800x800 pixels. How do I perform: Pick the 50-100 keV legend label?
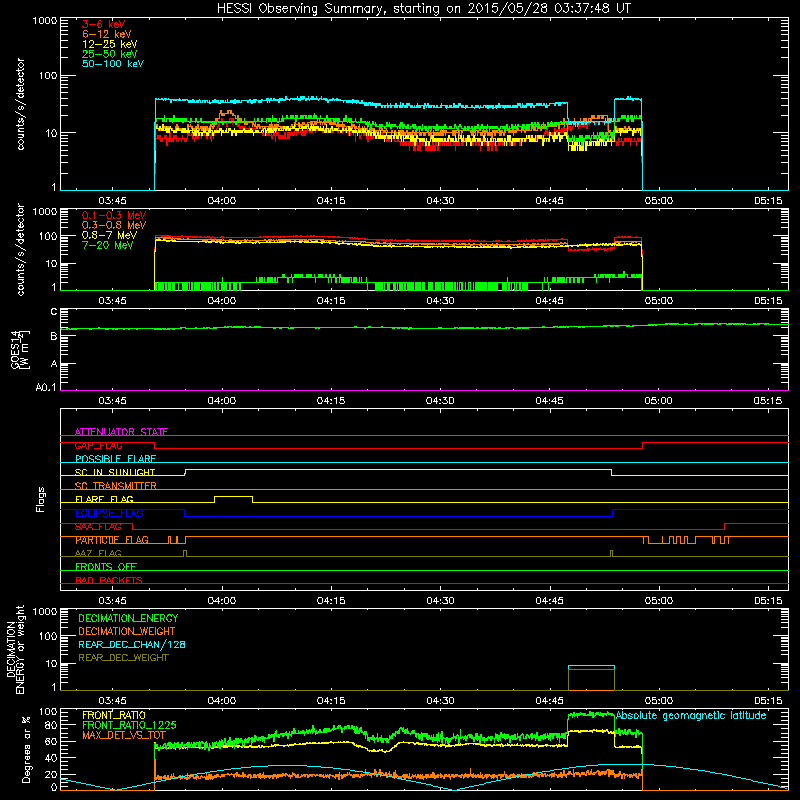coord(113,63)
